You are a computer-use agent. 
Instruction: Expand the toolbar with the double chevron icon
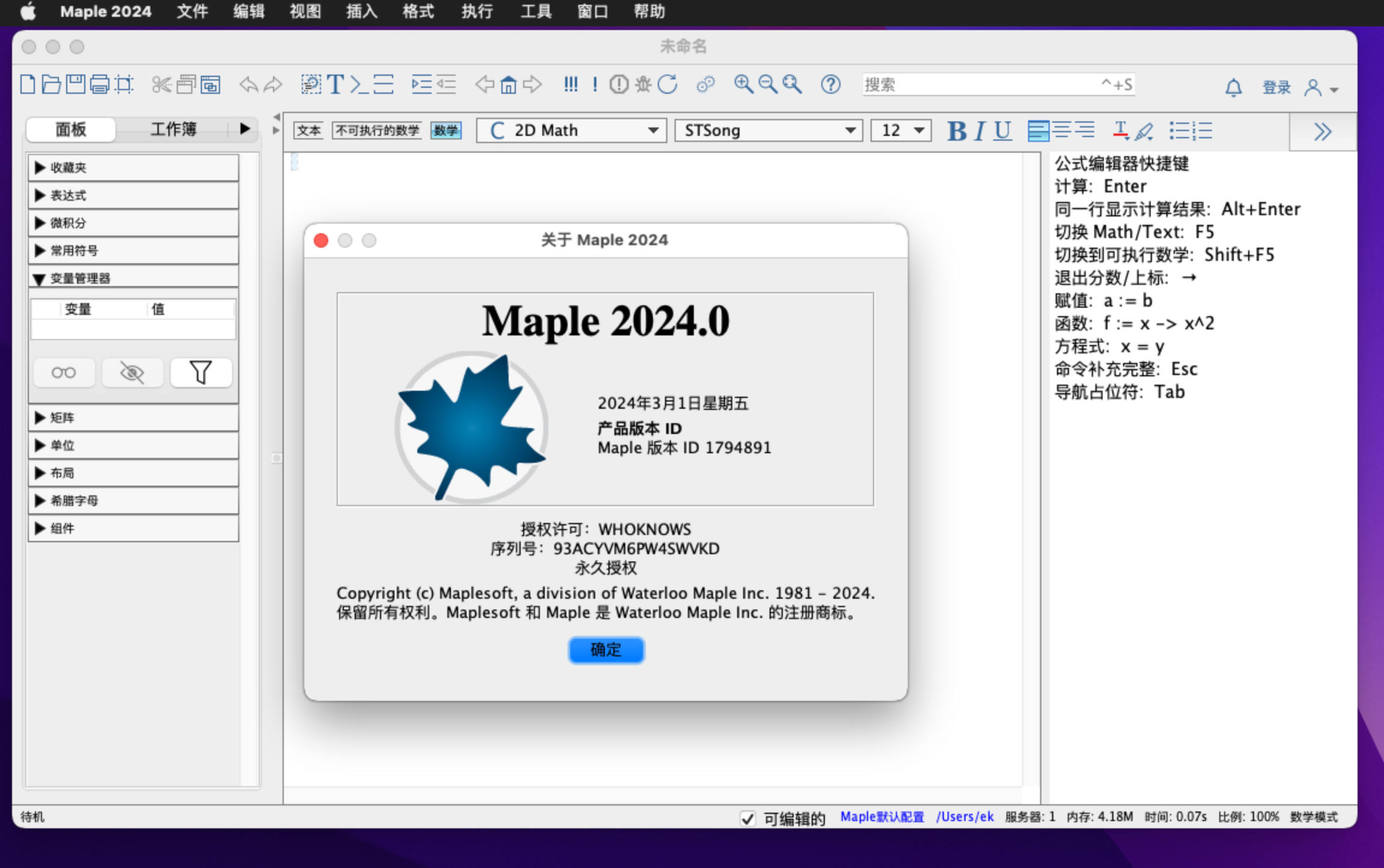[1323, 132]
